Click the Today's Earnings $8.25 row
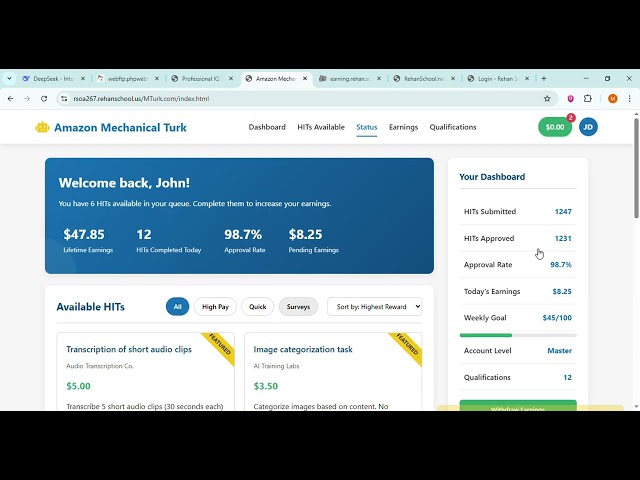640x480 pixels. pyautogui.click(x=518, y=291)
